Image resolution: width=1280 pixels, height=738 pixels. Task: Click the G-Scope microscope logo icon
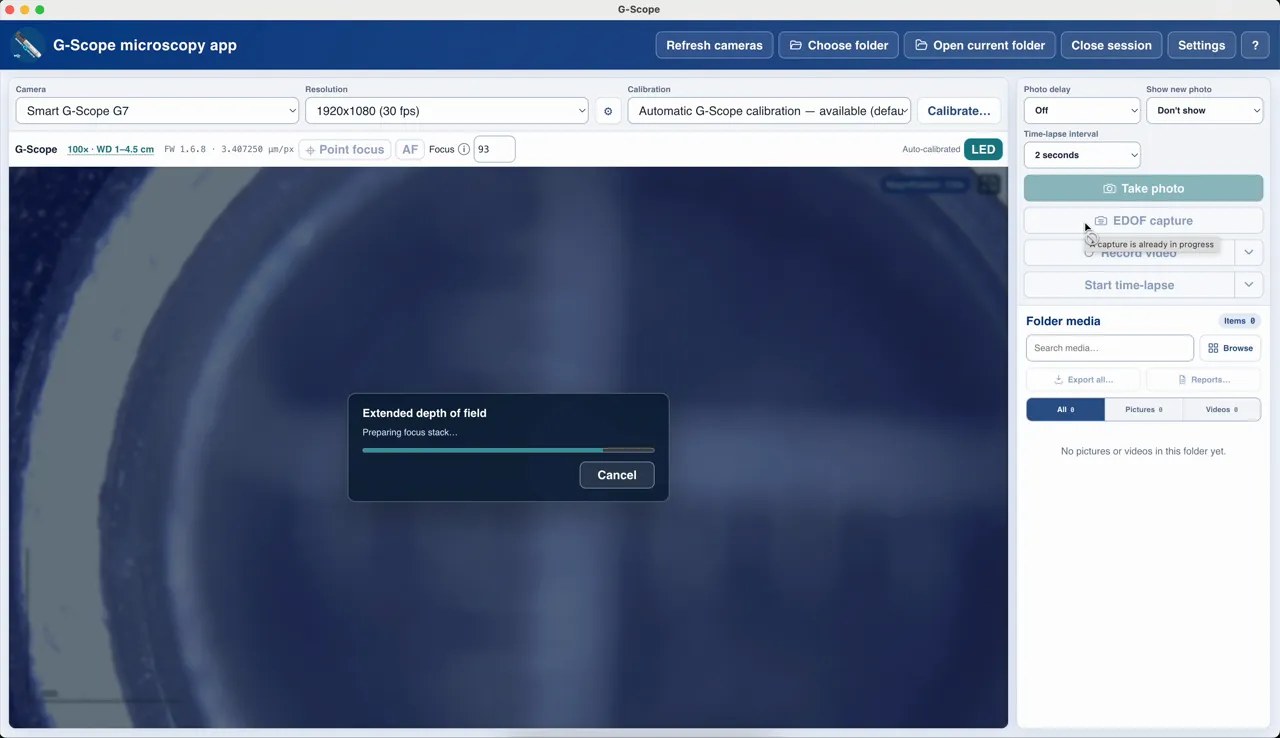[x=27, y=45]
